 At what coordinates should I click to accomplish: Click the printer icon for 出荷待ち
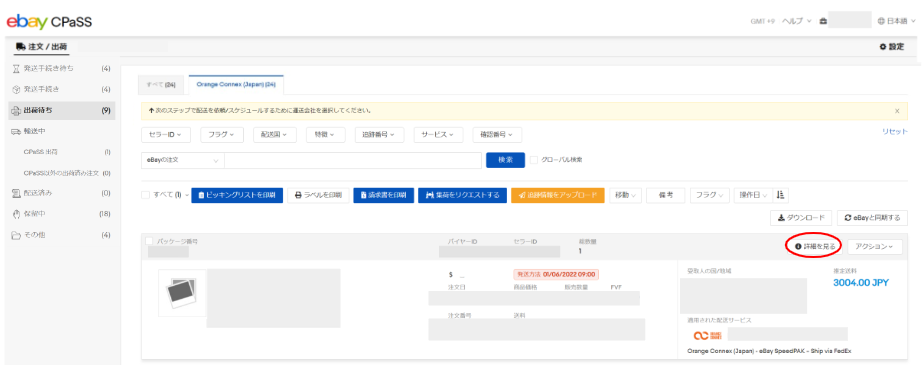tap(16, 110)
